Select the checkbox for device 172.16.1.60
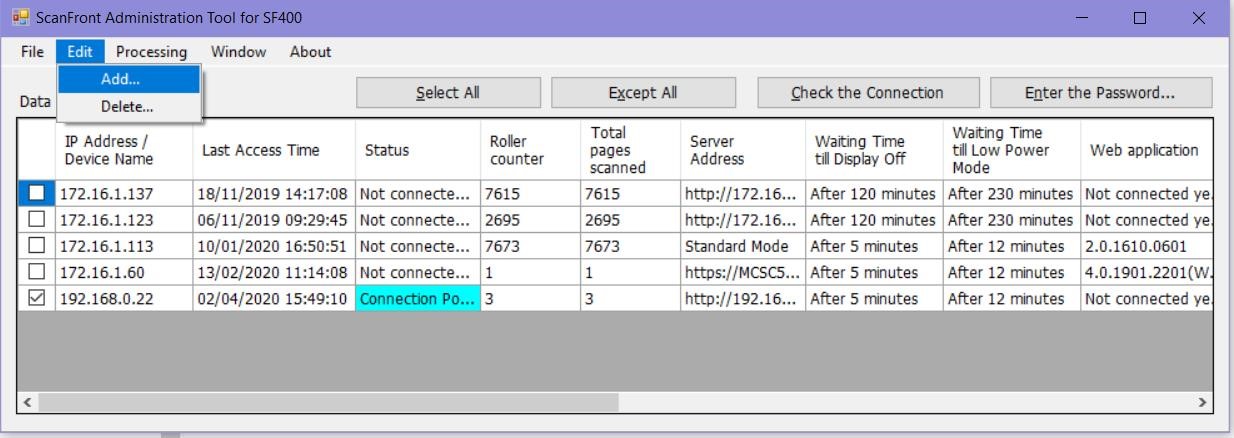Viewport: 1234px width, 438px height. click(x=37, y=272)
